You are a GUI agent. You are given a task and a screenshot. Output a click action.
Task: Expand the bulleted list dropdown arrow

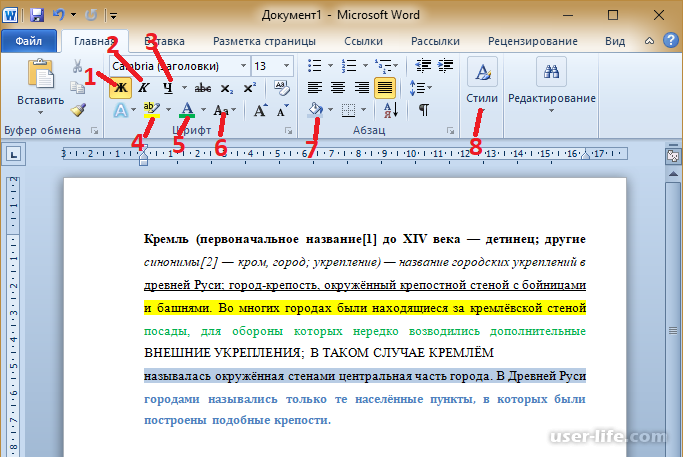330,66
